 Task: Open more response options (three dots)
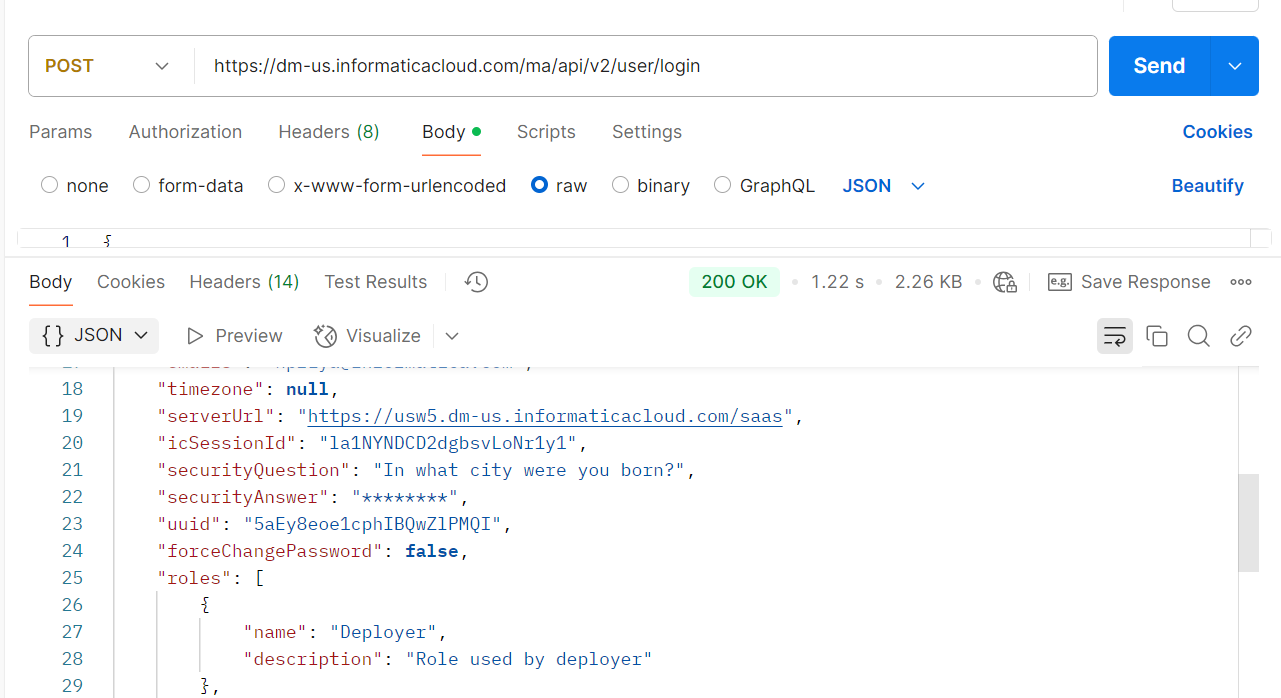[x=1241, y=282]
